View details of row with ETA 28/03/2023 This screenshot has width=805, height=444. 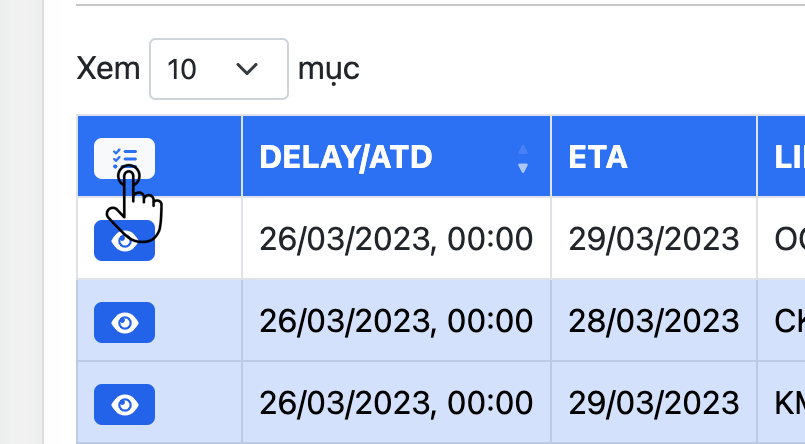124,322
